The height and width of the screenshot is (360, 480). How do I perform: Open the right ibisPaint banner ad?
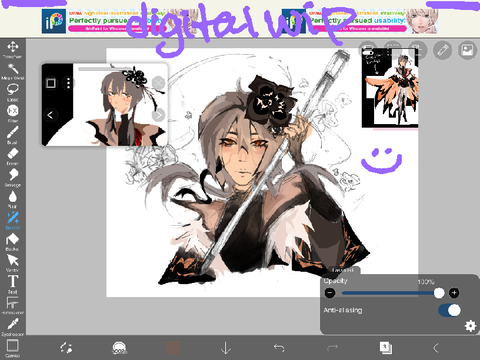360,21
